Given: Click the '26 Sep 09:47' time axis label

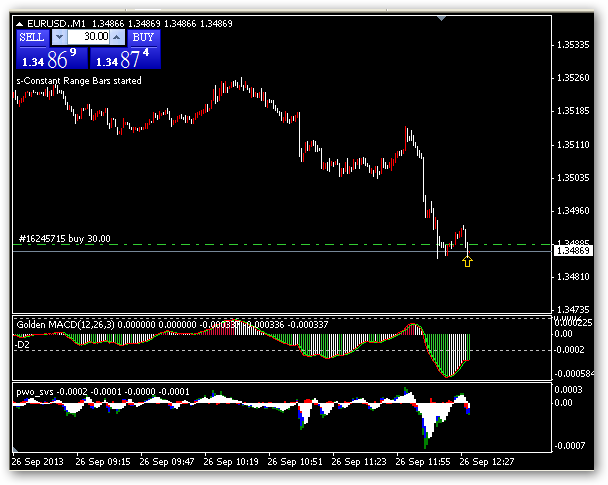Looking at the screenshot, I should point(167,462).
